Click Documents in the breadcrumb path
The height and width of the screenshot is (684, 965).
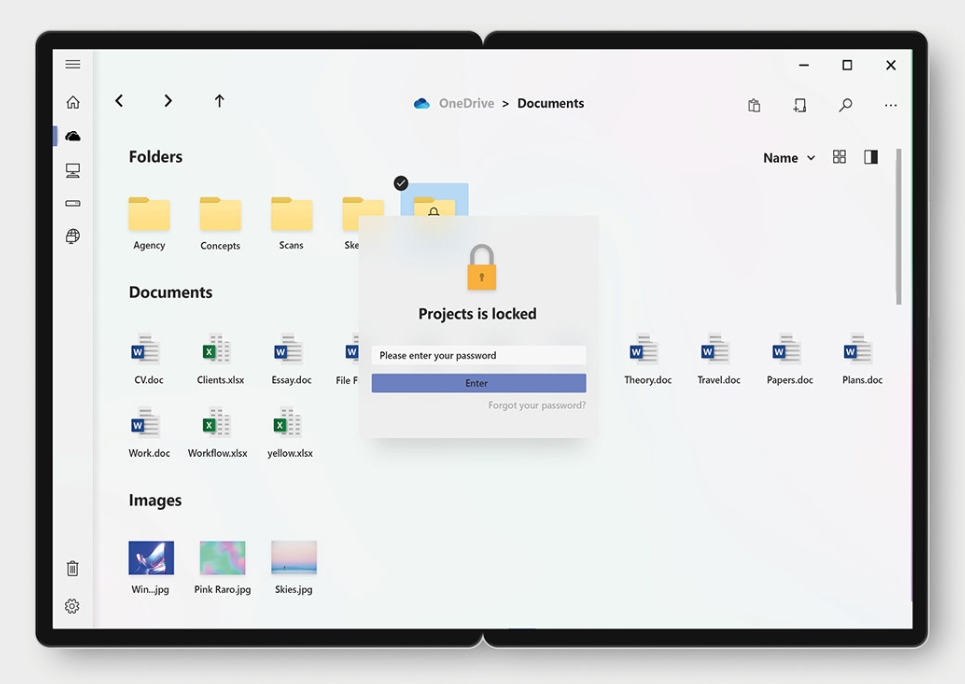550,103
